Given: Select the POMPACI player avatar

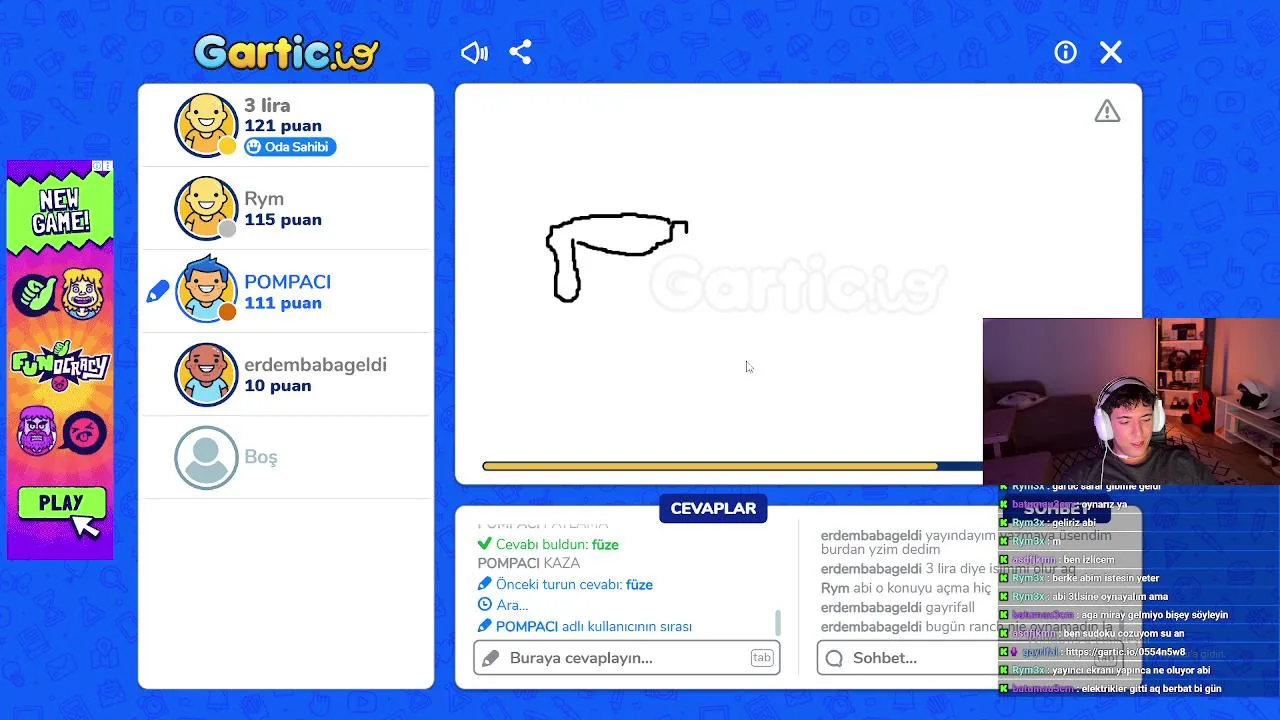Looking at the screenshot, I should click(x=206, y=291).
